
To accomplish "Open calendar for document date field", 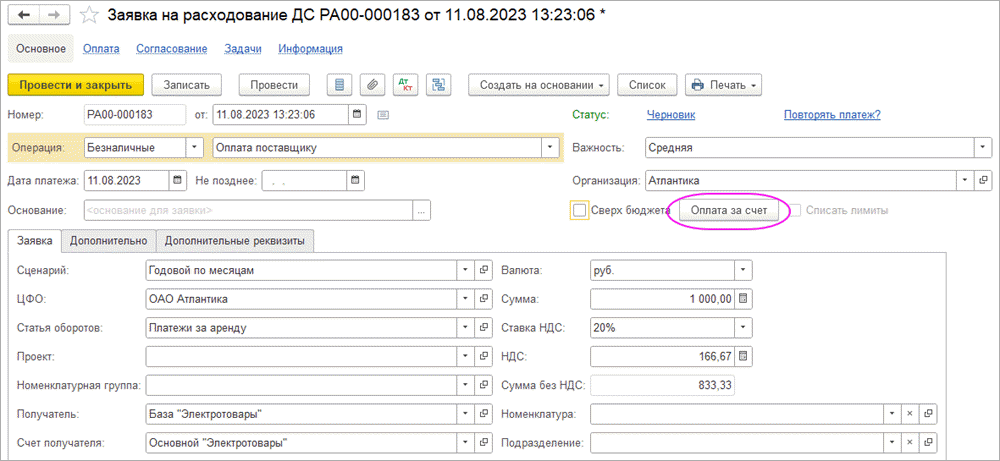I will 357,115.
